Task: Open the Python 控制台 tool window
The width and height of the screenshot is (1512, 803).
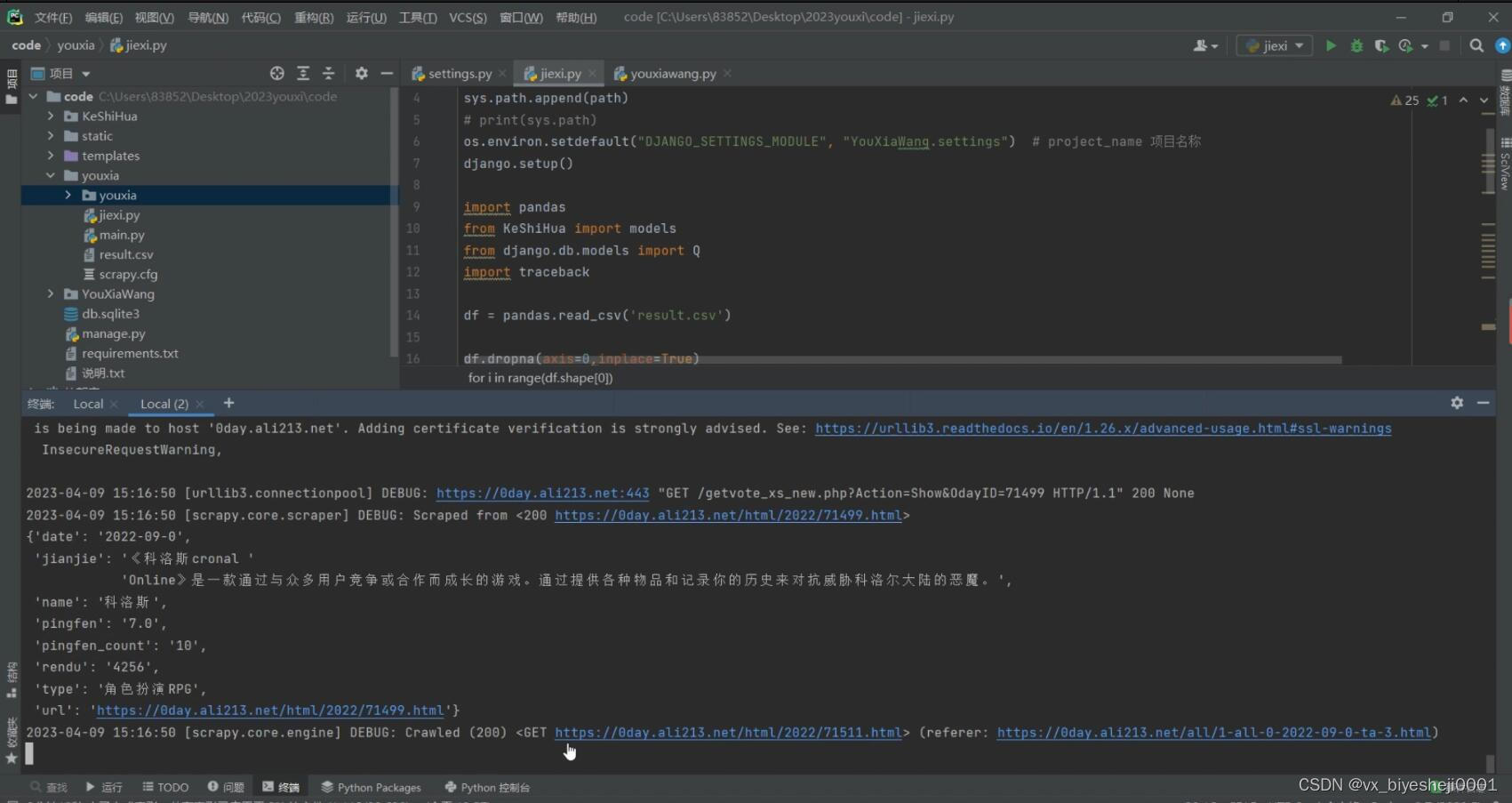Action: coord(487,787)
